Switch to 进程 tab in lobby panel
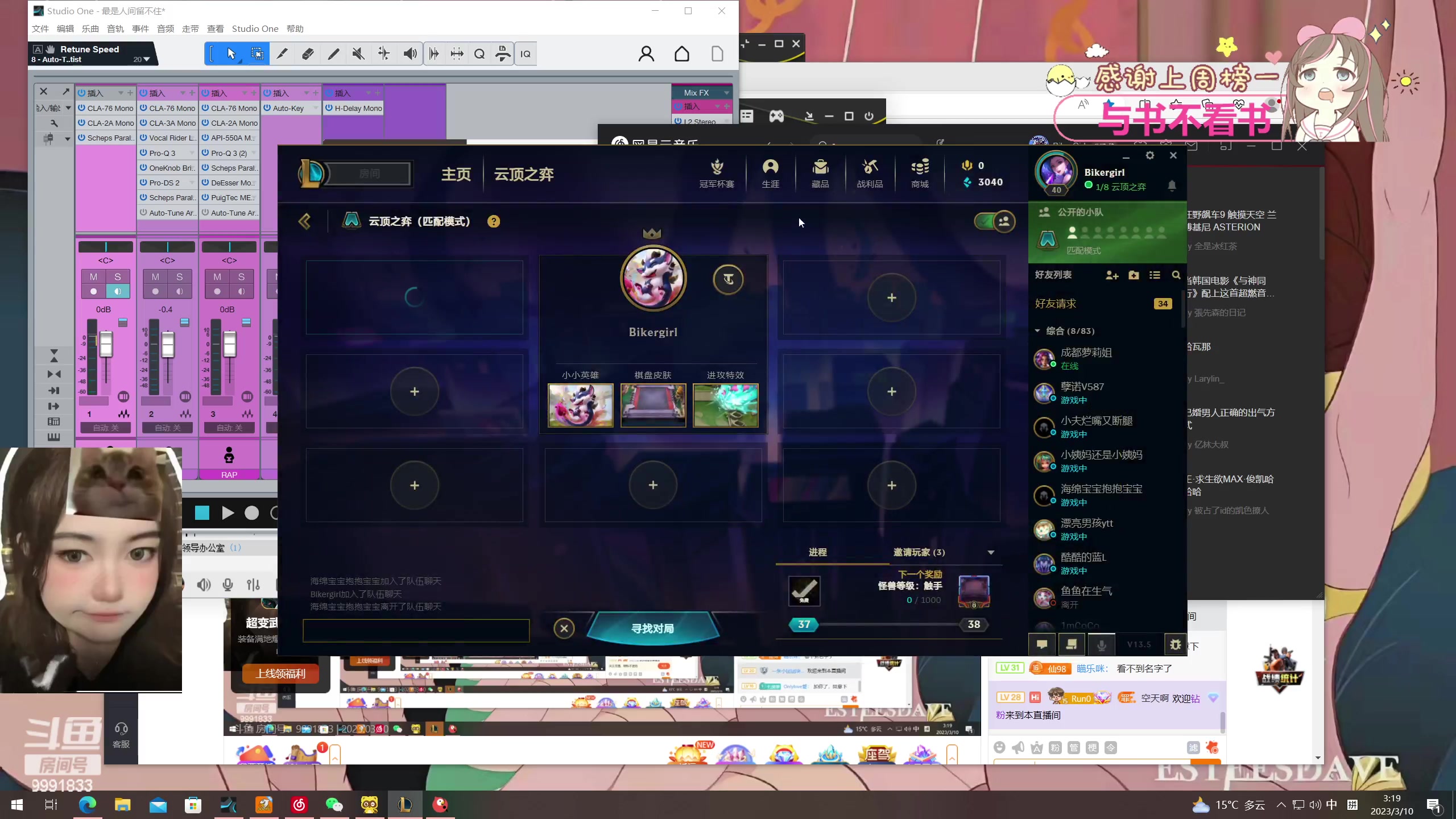 818,552
